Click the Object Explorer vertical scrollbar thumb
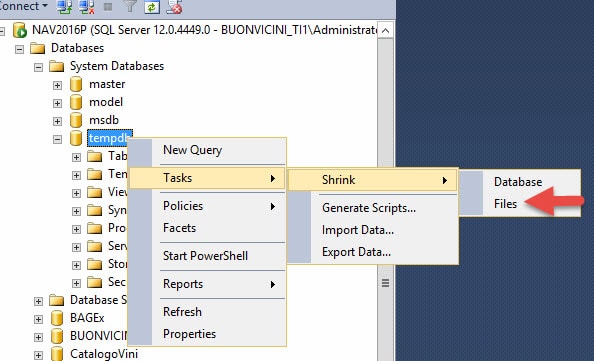 385,283
